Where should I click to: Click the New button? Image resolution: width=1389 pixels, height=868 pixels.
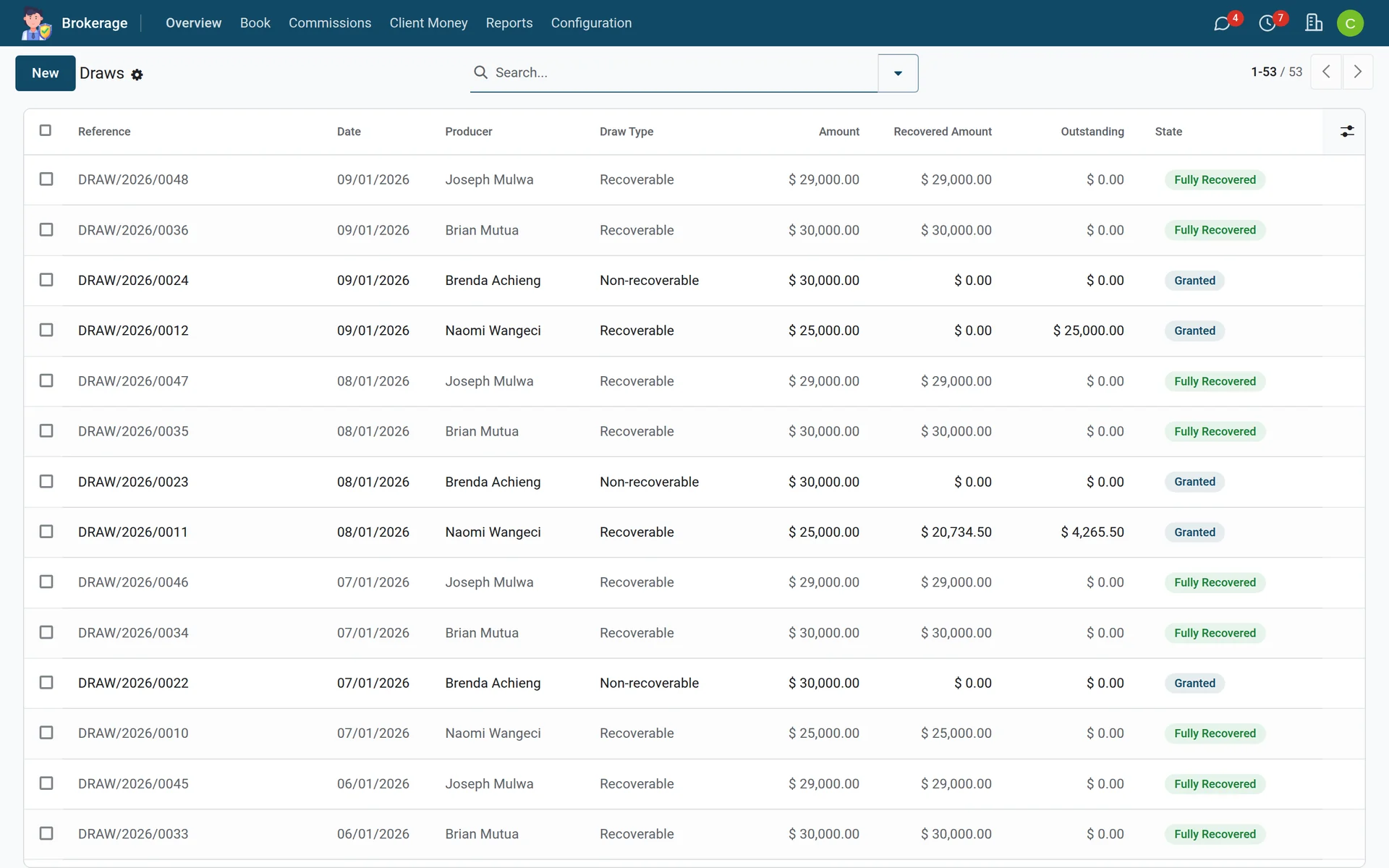pyautogui.click(x=46, y=73)
